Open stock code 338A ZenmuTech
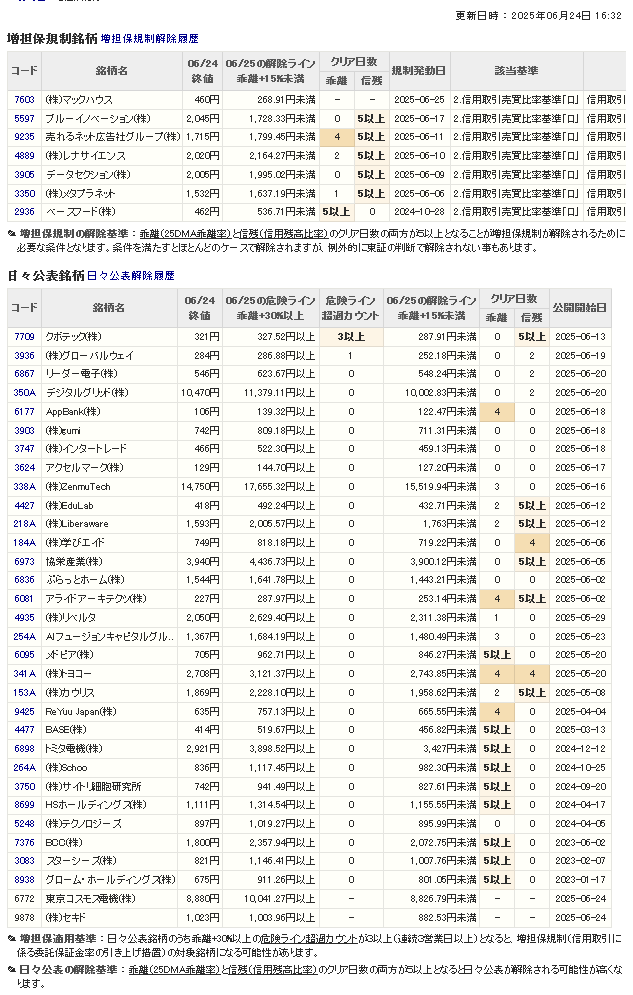 pos(24,487)
